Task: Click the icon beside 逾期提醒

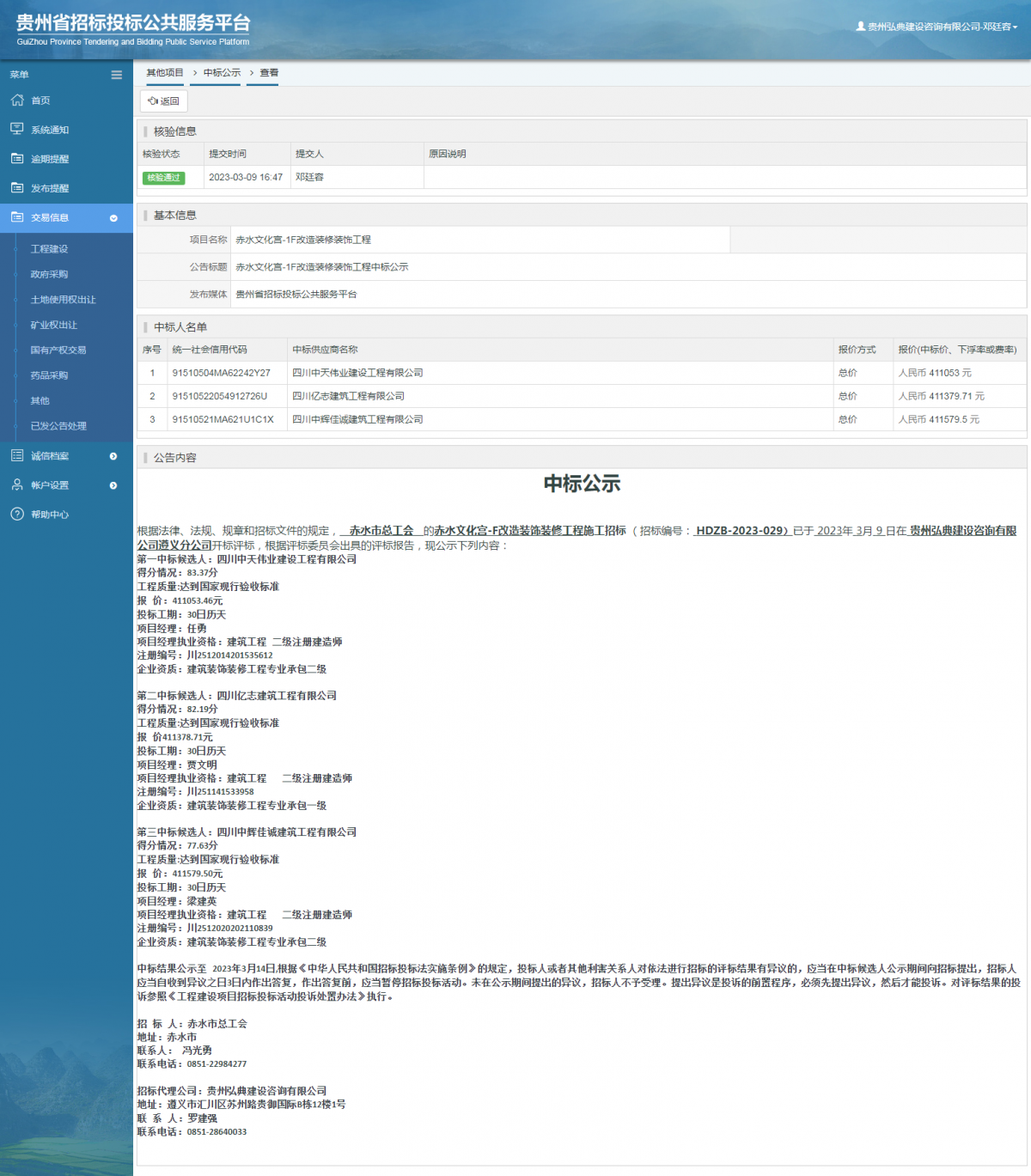Action: 17,158
